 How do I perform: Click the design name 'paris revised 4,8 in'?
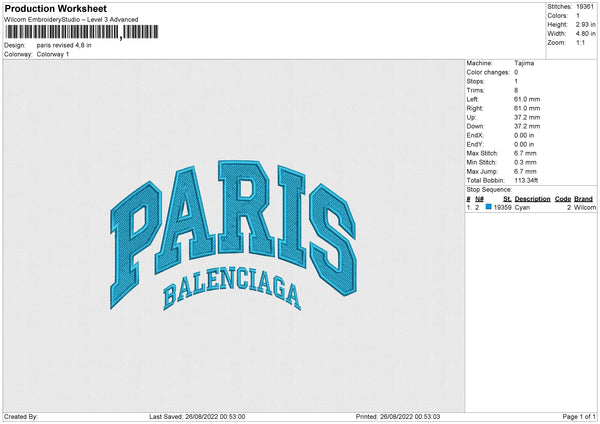(65, 45)
